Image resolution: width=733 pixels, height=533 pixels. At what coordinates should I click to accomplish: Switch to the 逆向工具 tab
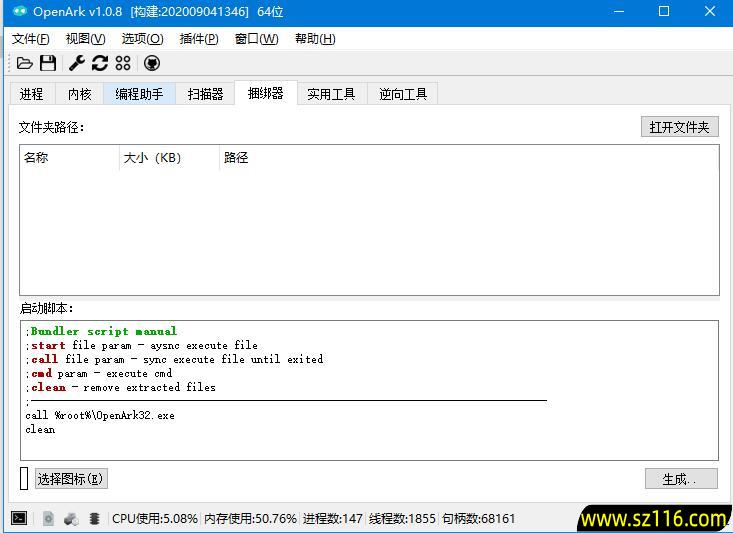coord(403,94)
